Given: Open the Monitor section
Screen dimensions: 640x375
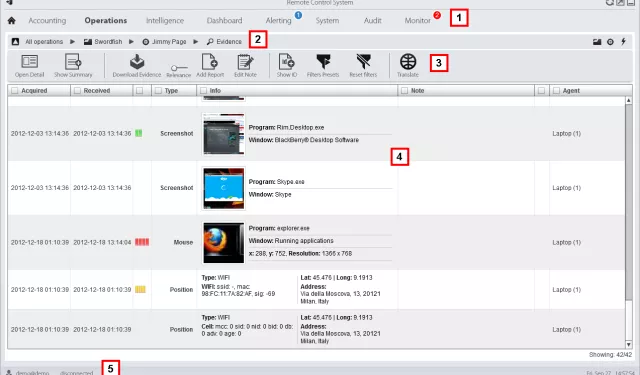Looking at the screenshot, I should tap(418, 20).
